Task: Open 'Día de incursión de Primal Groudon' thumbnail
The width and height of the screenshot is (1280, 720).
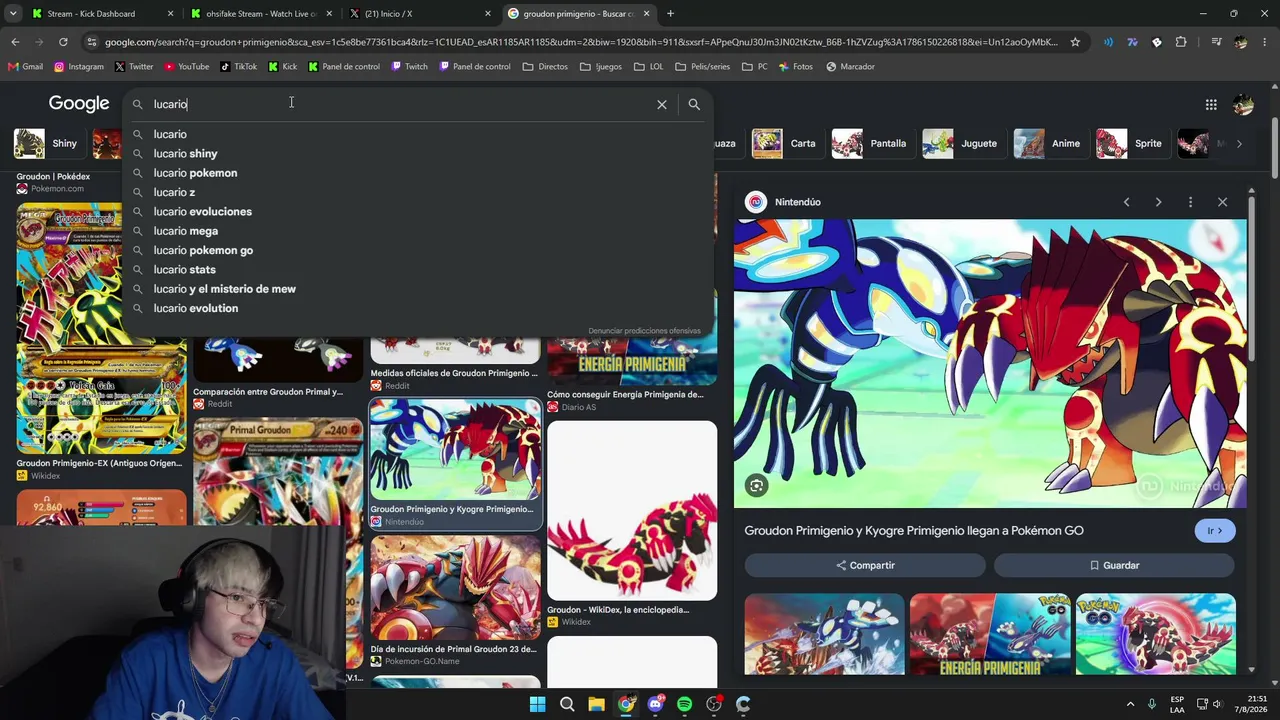Action: pyautogui.click(x=455, y=588)
